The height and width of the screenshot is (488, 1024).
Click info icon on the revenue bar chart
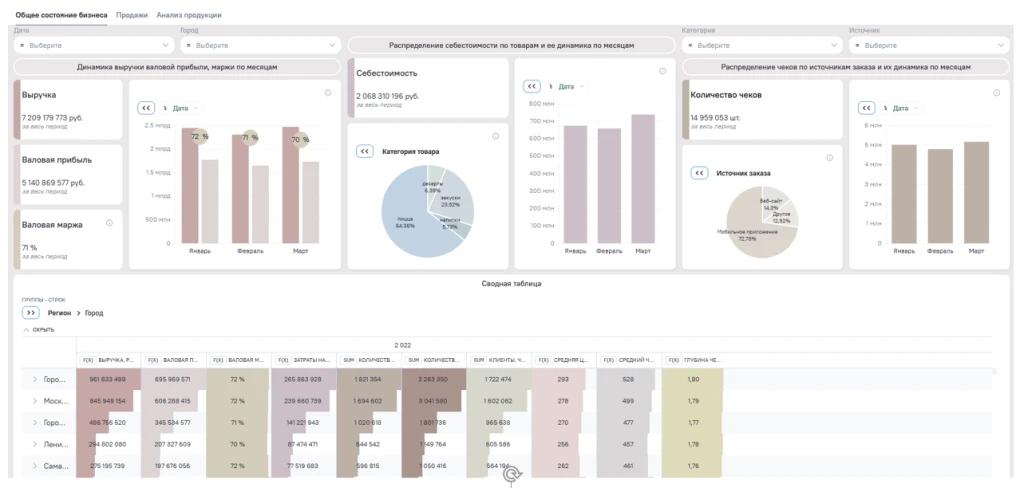[328, 93]
